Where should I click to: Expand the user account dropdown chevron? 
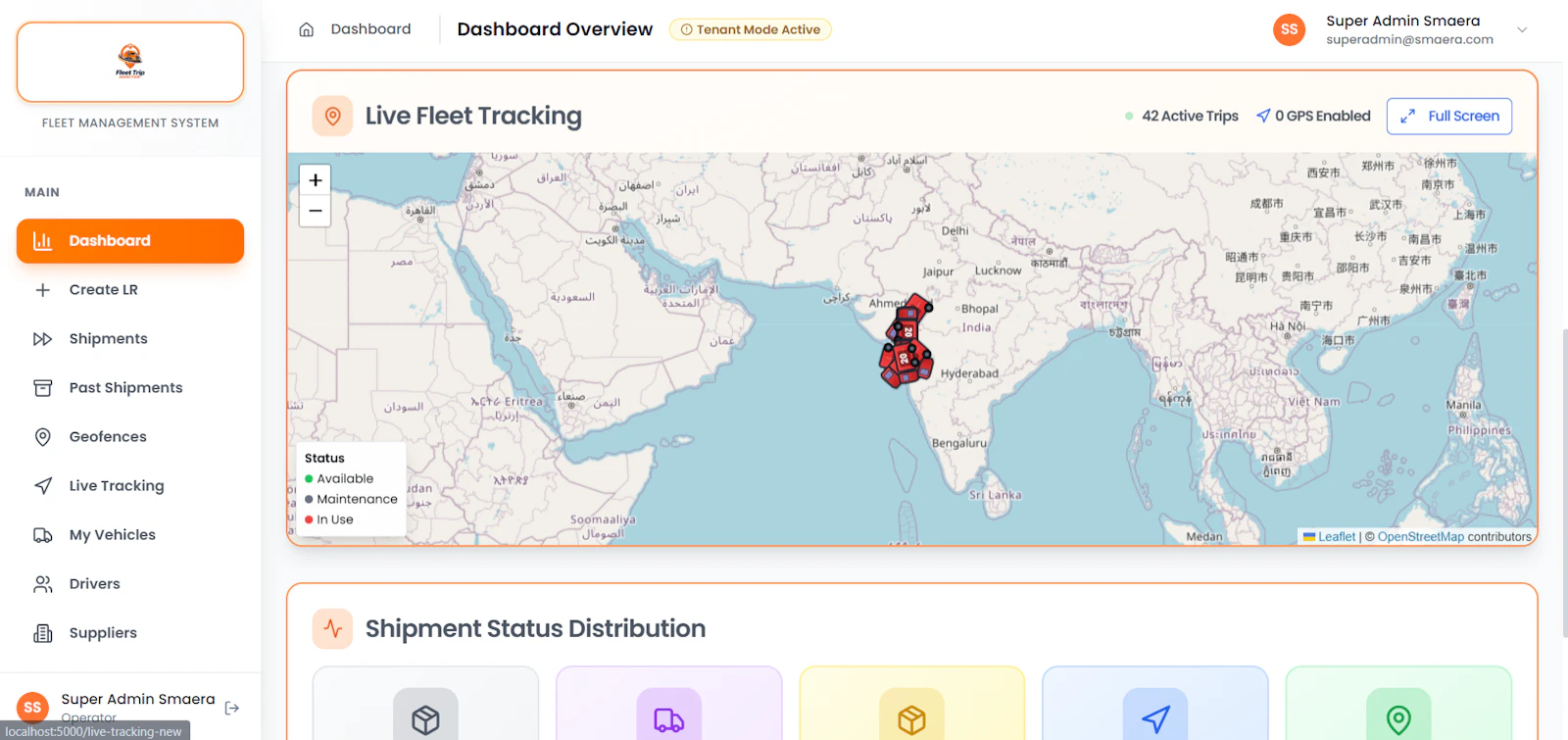[x=1522, y=29]
